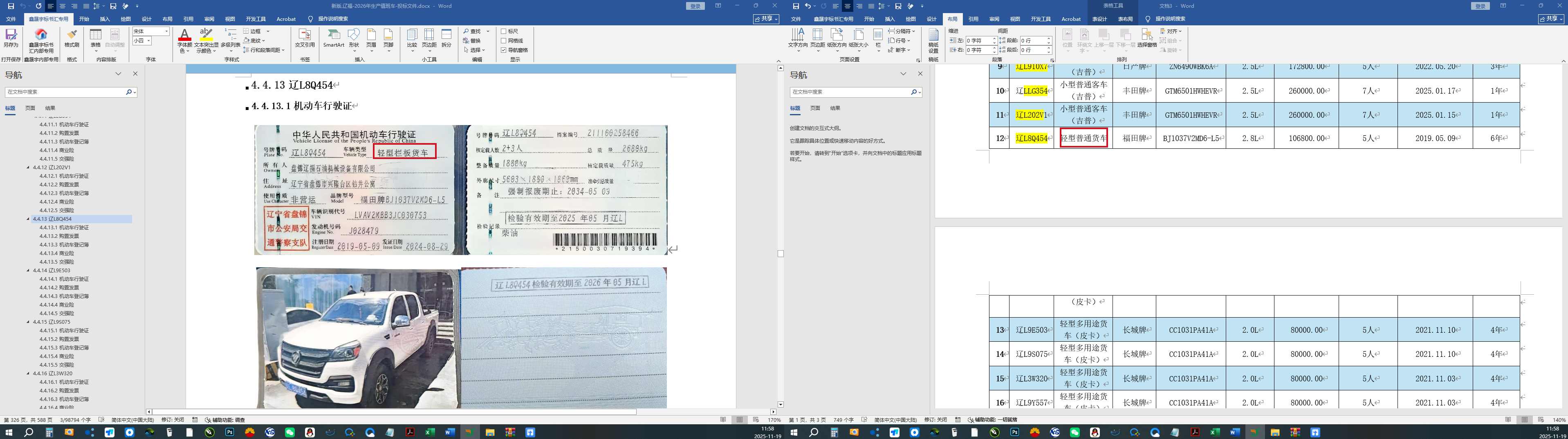Click 替换 replace in left Word ribbon
Image resolution: width=1568 pixels, height=439 pixels.
pos(472,41)
